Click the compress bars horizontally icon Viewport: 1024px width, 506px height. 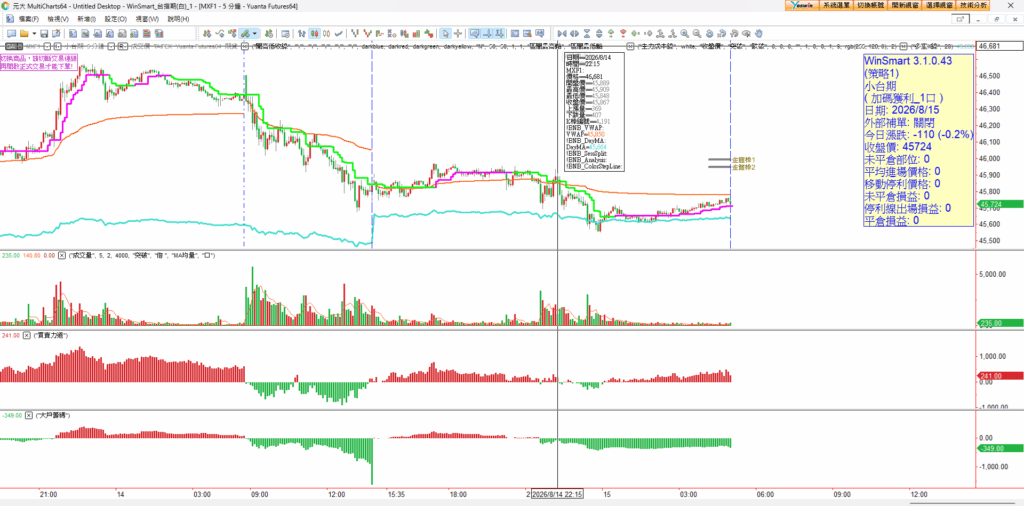click(562, 33)
